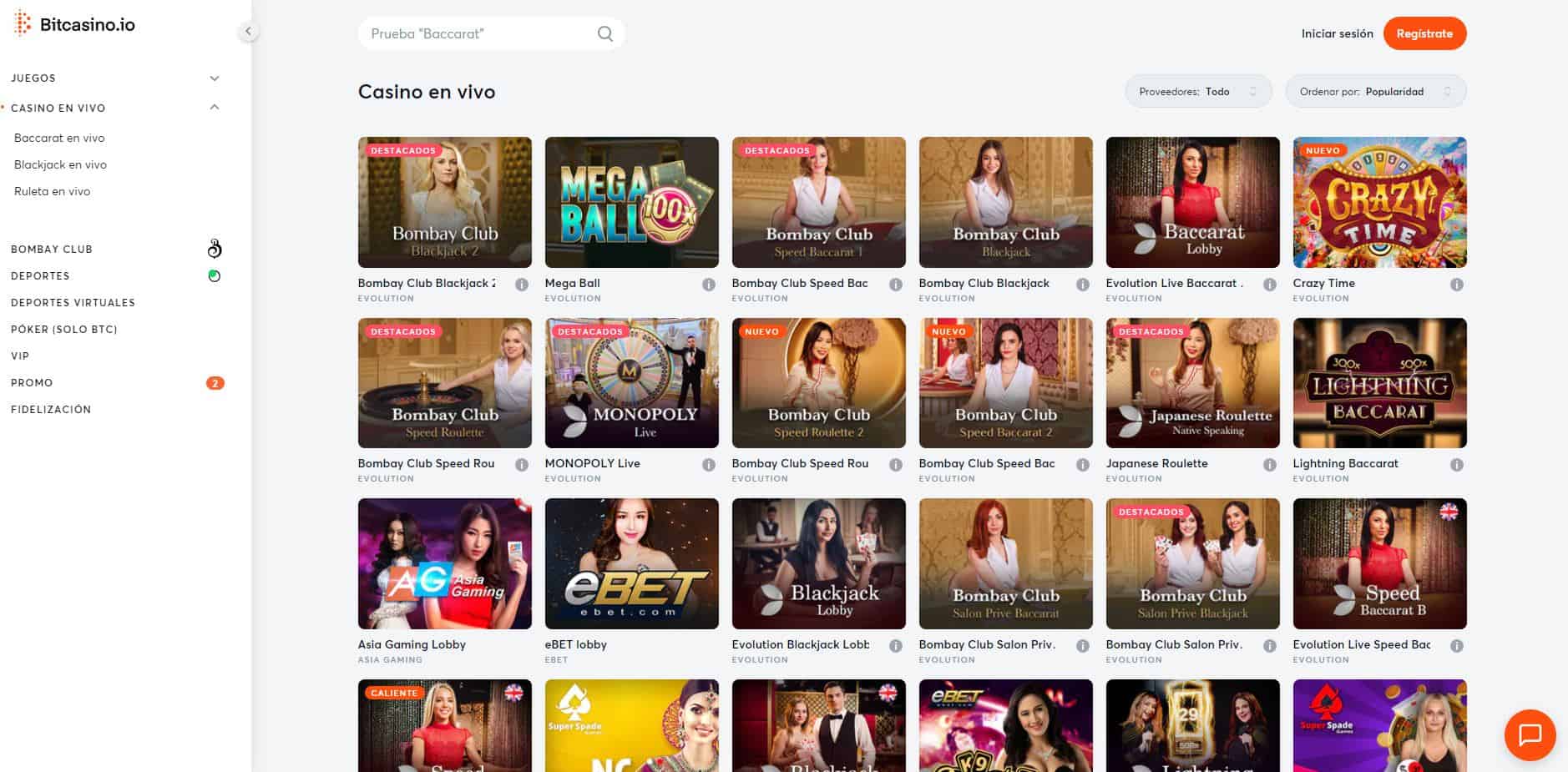Open Asia Gaming Lobby thumbnail

click(444, 563)
